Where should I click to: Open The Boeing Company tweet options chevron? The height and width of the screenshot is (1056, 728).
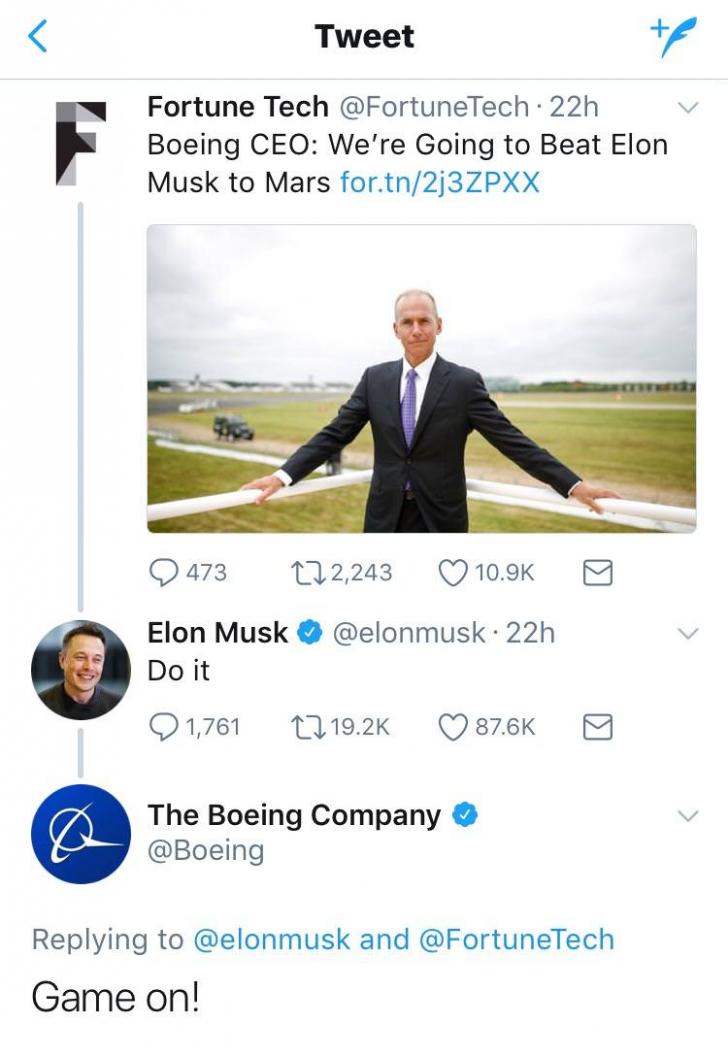(x=688, y=814)
